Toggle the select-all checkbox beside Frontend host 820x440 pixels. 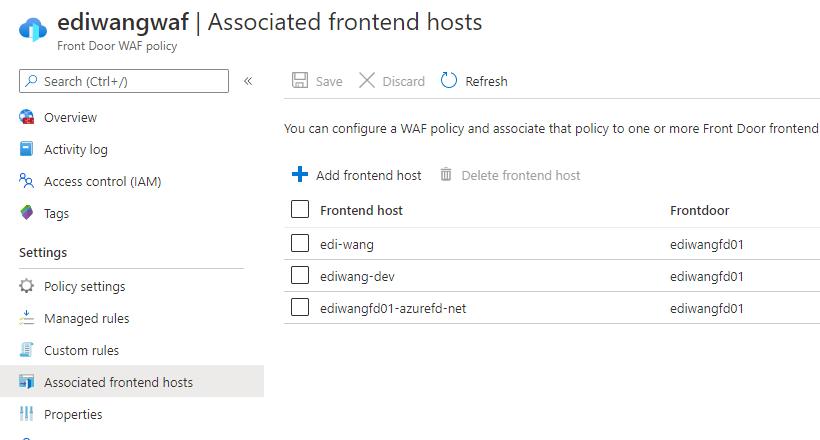tap(300, 209)
